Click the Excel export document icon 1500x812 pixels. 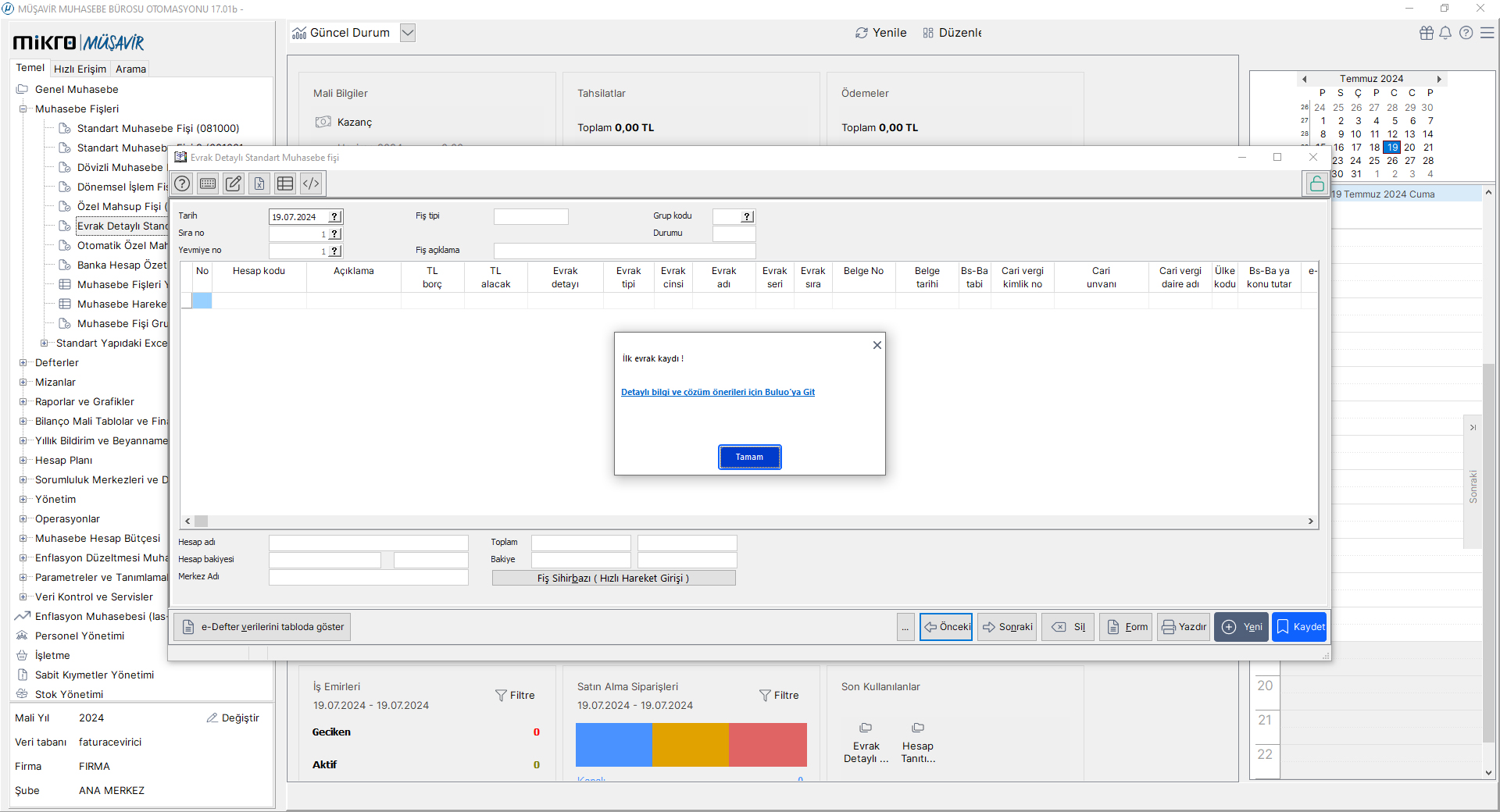tap(259, 183)
